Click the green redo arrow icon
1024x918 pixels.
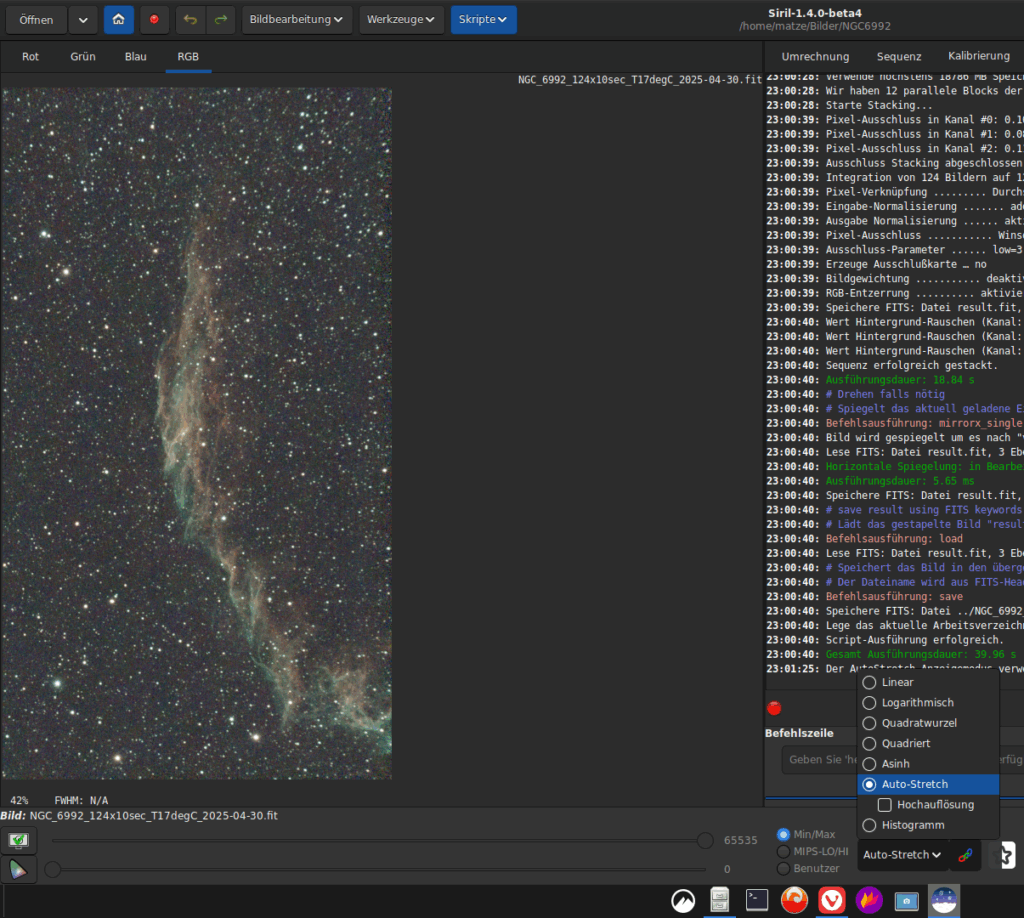click(220, 20)
